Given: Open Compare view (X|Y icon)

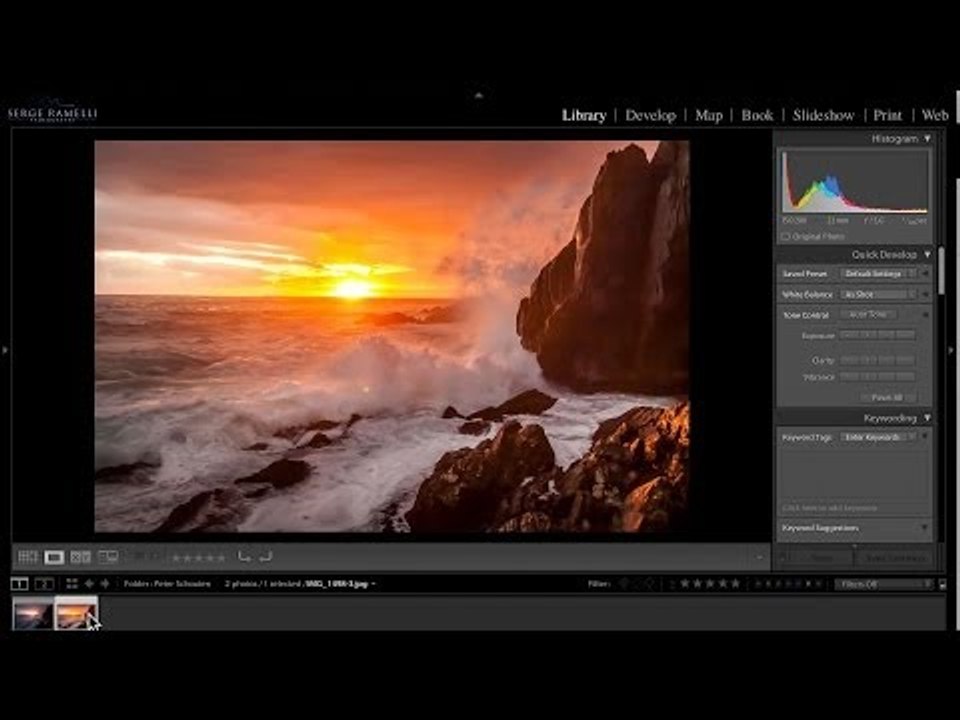Looking at the screenshot, I should click(x=81, y=557).
